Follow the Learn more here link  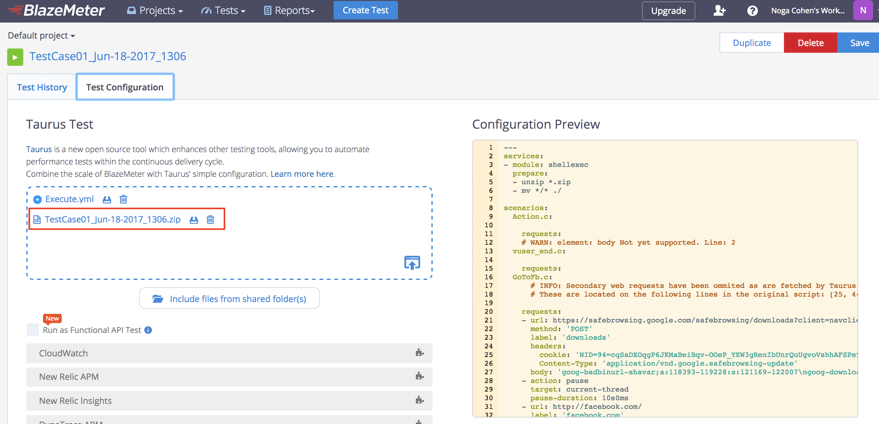303,174
